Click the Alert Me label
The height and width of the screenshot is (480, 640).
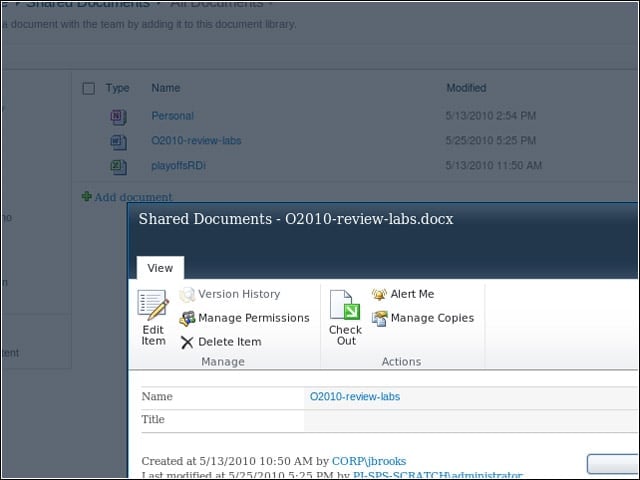pos(412,294)
